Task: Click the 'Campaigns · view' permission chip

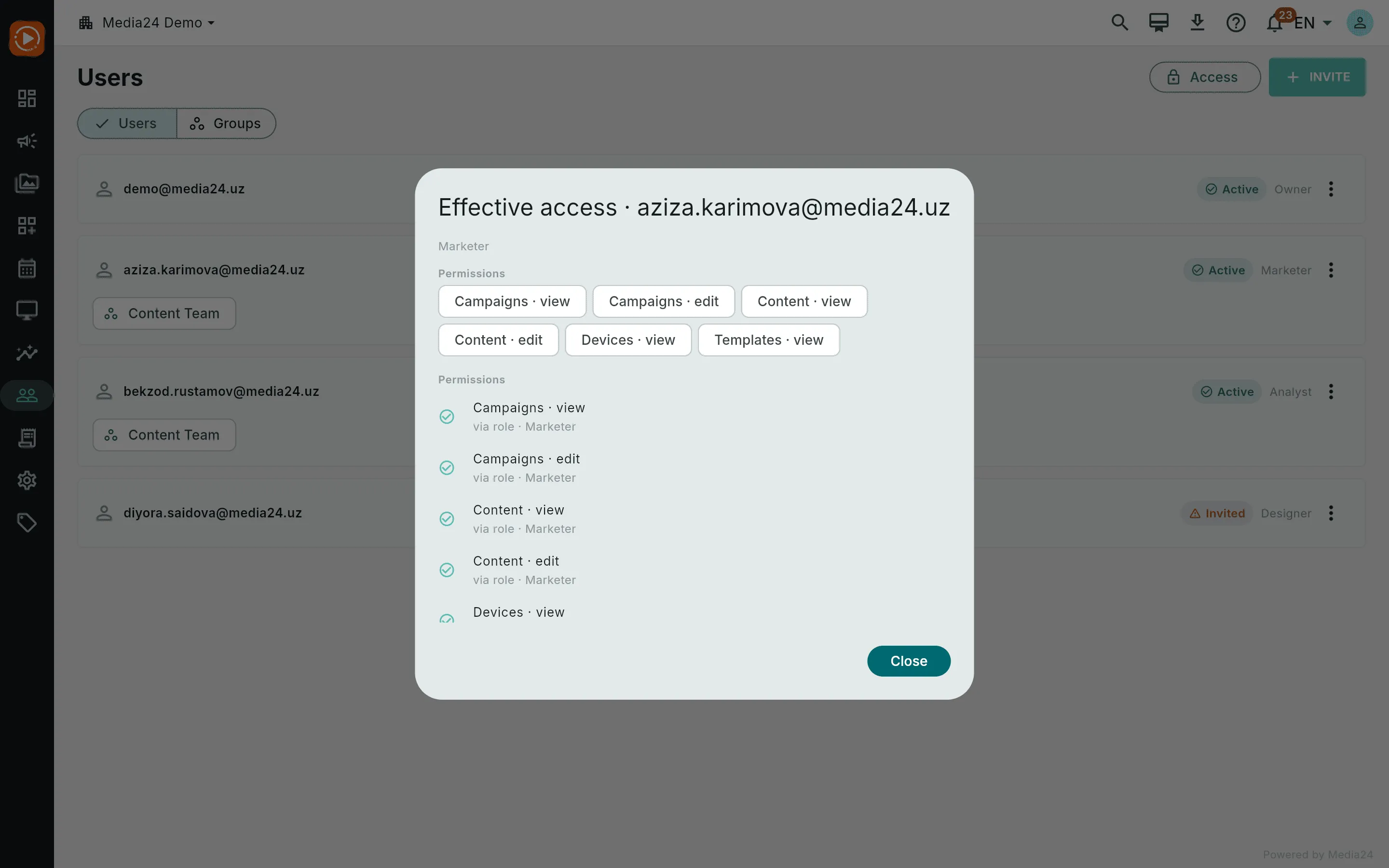Action: click(512, 301)
